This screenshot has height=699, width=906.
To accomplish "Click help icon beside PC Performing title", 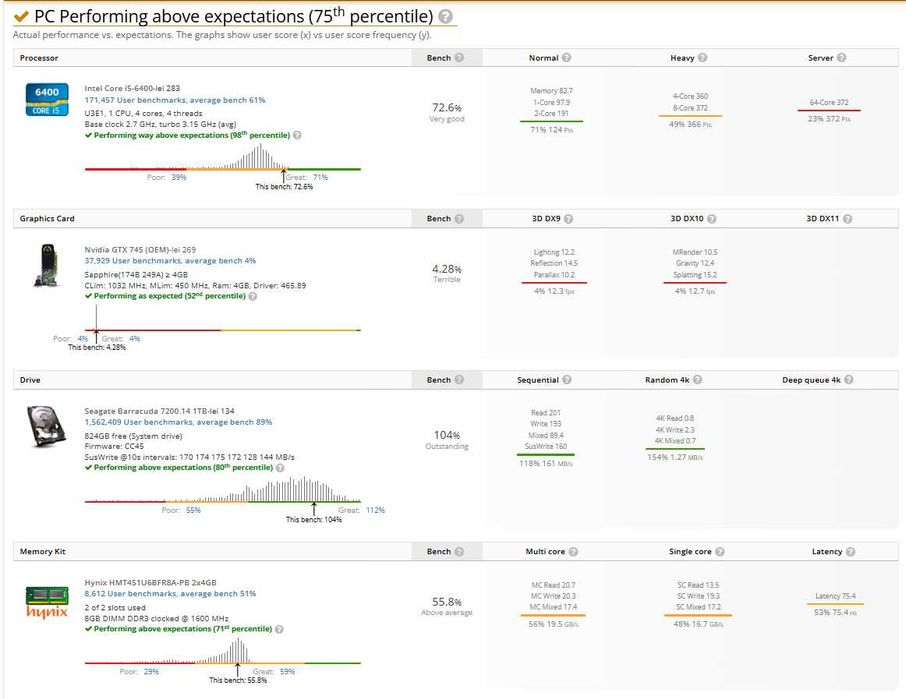I will coord(445,17).
